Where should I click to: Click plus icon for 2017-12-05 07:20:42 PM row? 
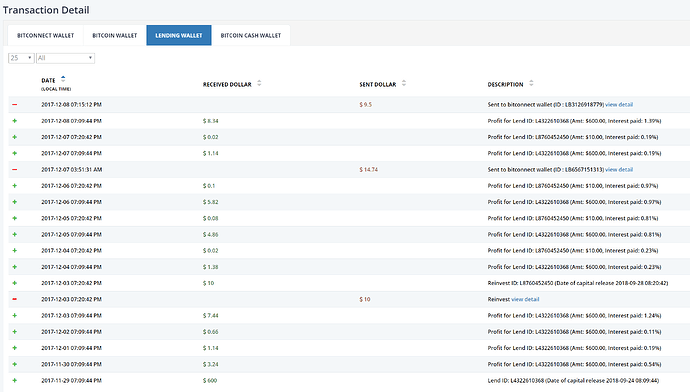coord(15,218)
